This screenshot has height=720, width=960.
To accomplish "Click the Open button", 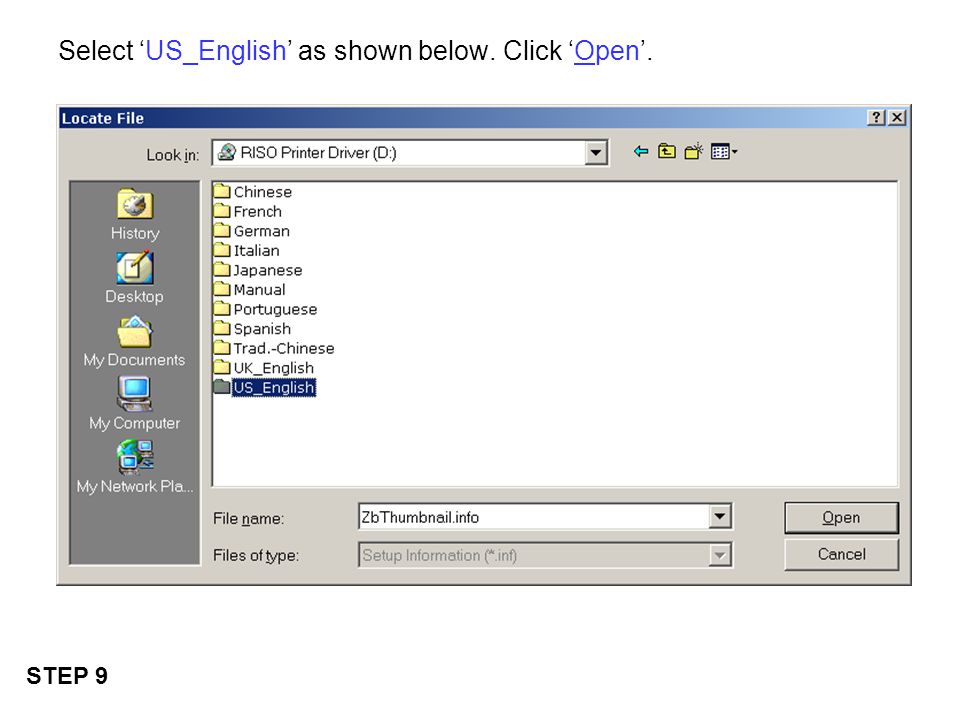I will point(841,518).
